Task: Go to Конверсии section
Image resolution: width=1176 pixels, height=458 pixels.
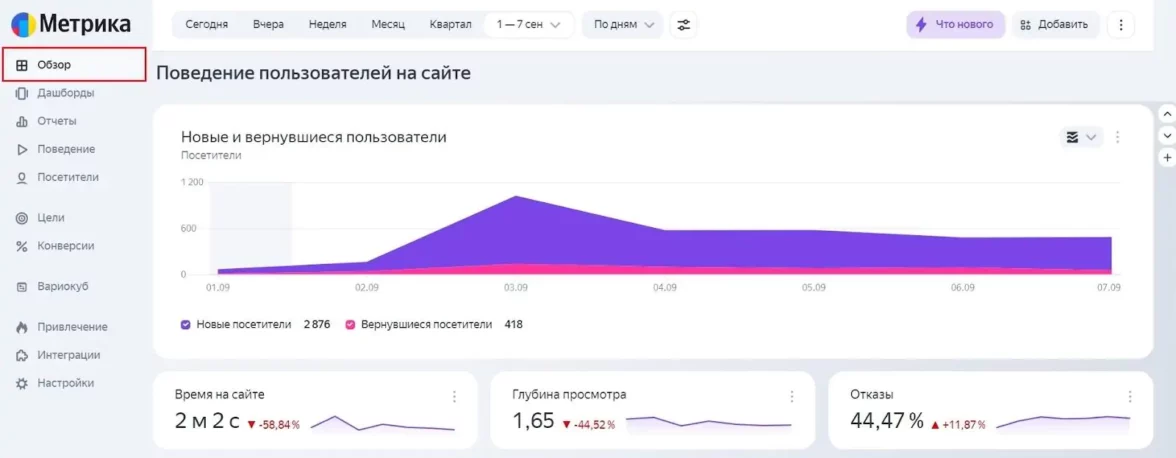Action: (x=65, y=246)
